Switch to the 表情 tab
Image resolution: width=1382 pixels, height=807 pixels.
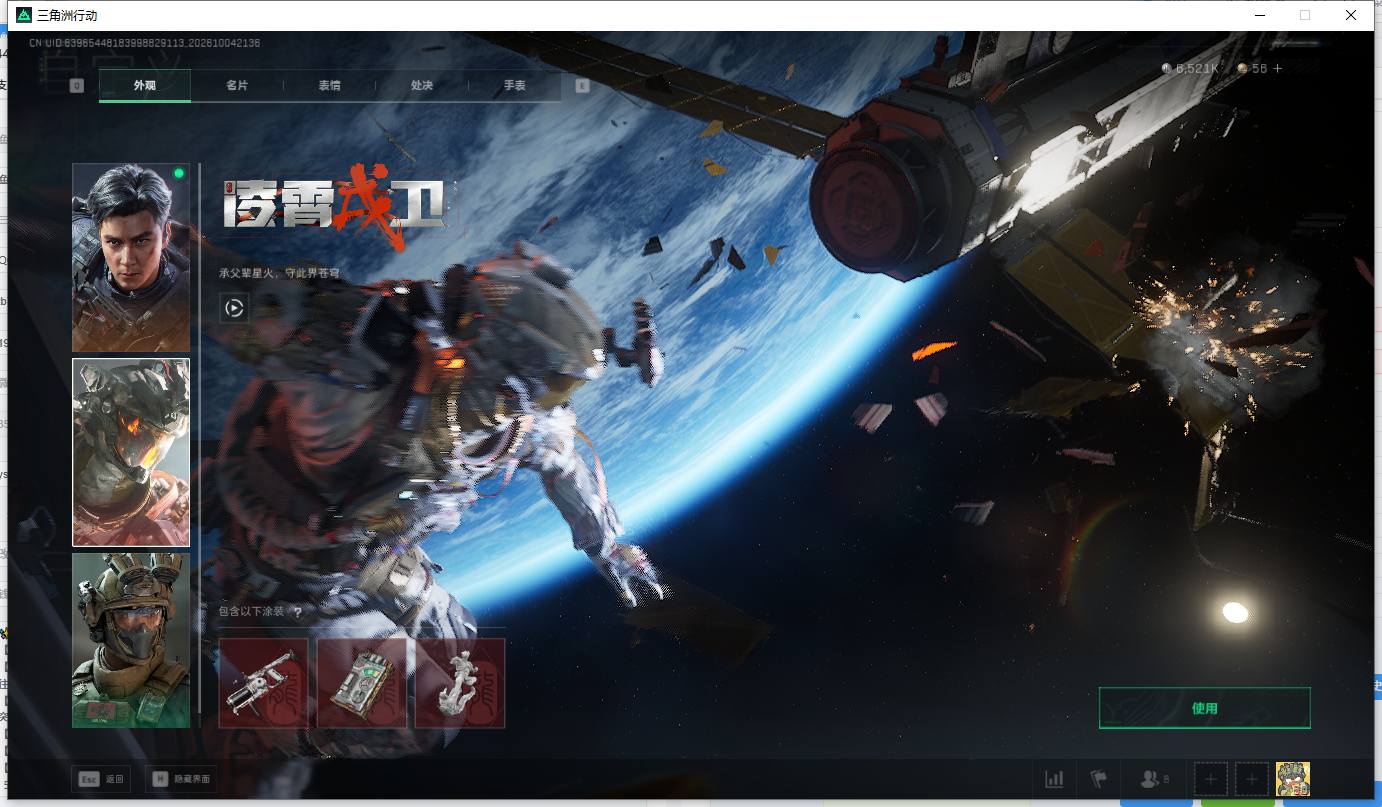pos(329,86)
